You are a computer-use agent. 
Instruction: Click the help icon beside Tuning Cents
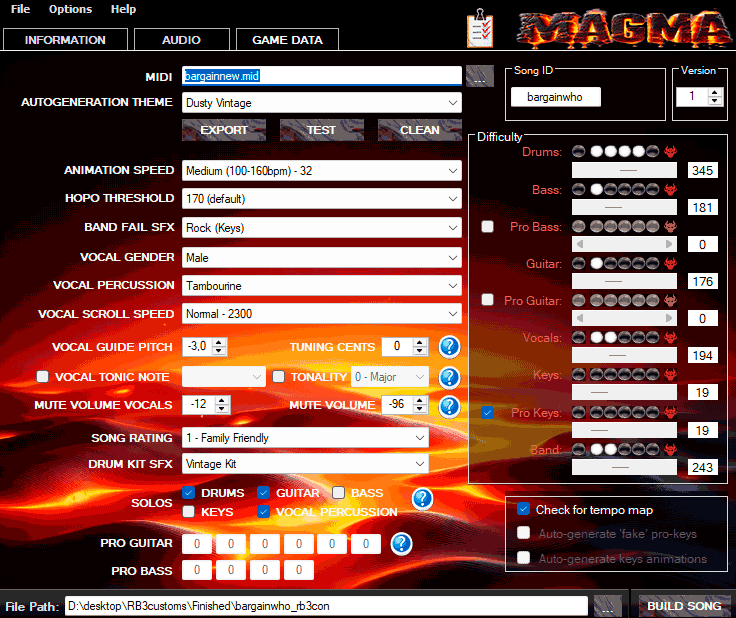pyautogui.click(x=449, y=347)
